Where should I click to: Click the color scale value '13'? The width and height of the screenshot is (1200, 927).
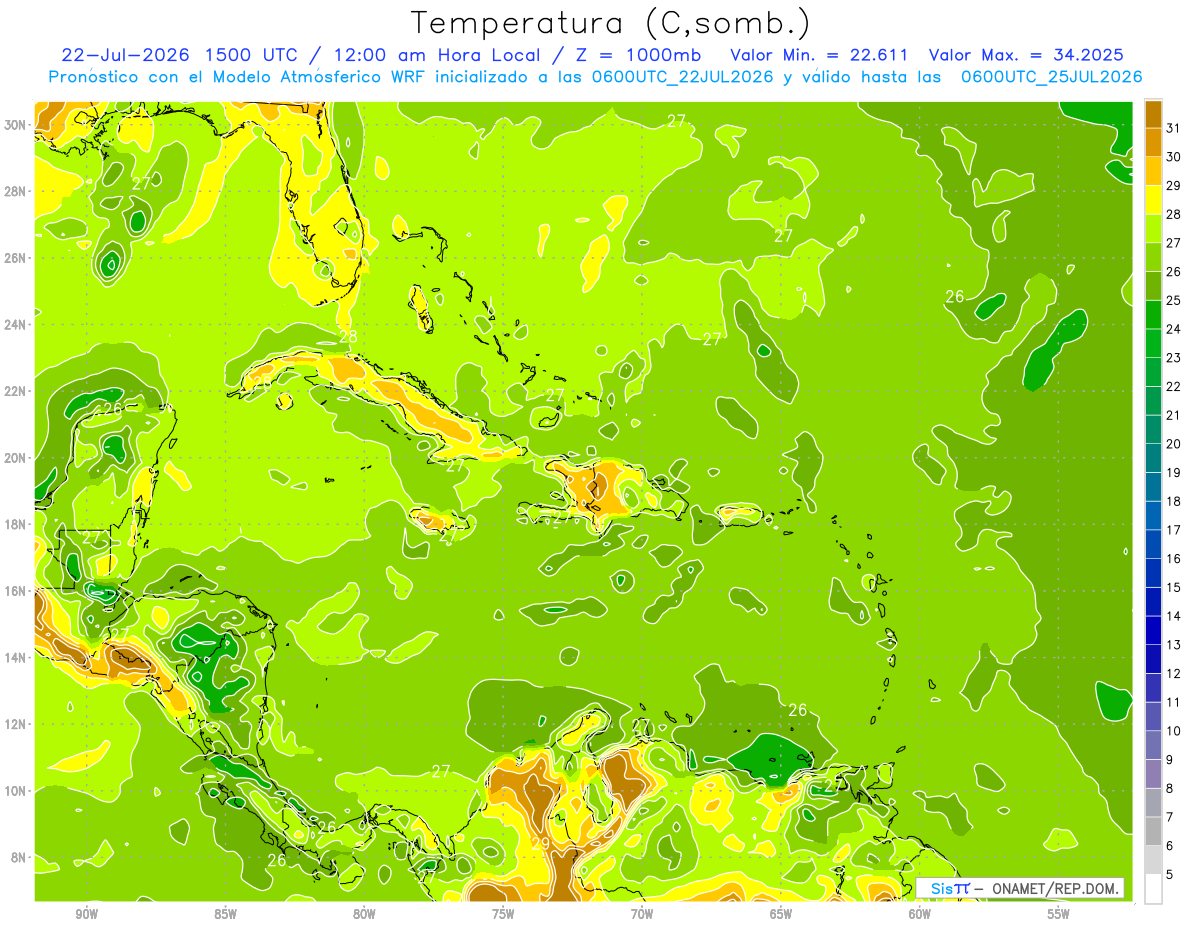1174,645
